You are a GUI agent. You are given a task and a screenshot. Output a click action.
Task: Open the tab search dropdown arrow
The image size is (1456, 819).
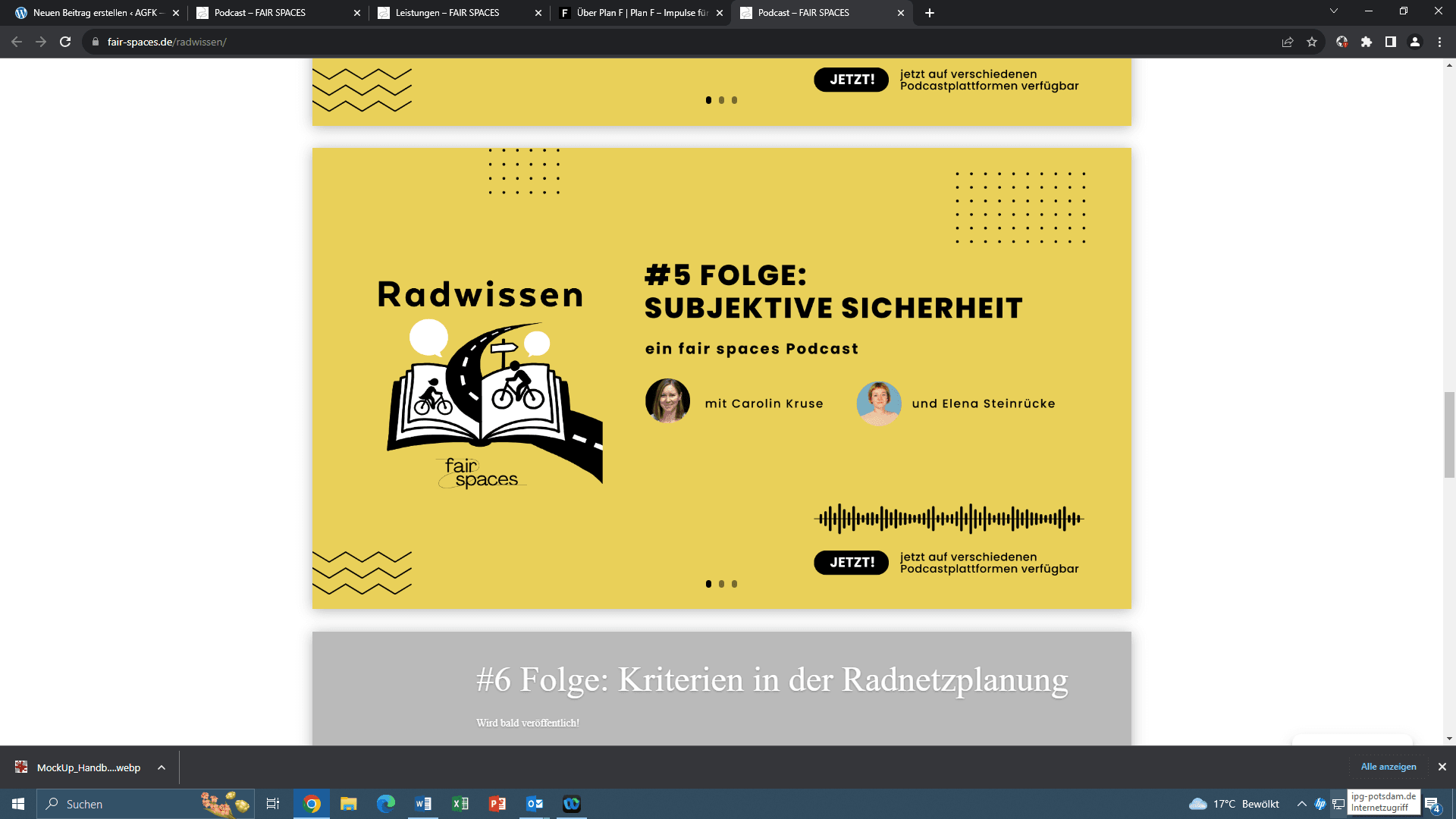click(x=1334, y=11)
